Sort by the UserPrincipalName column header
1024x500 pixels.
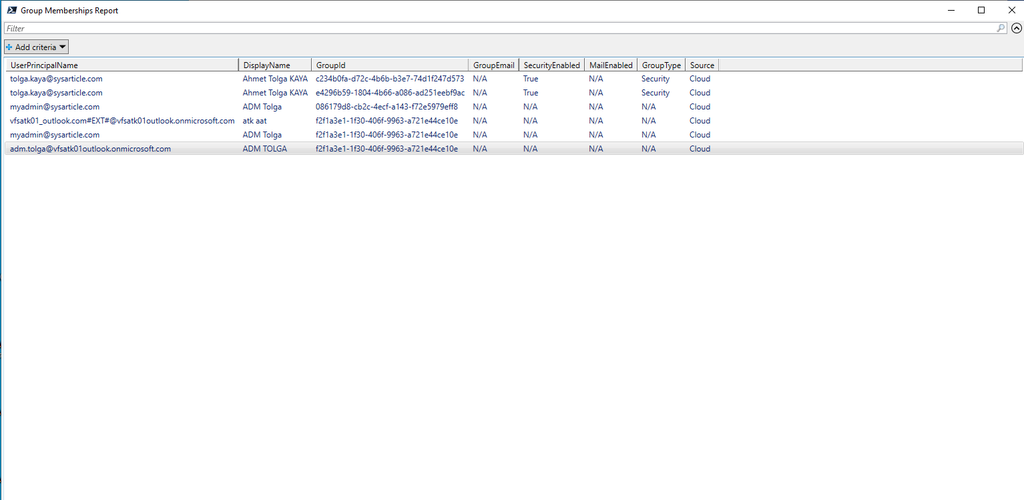point(122,65)
